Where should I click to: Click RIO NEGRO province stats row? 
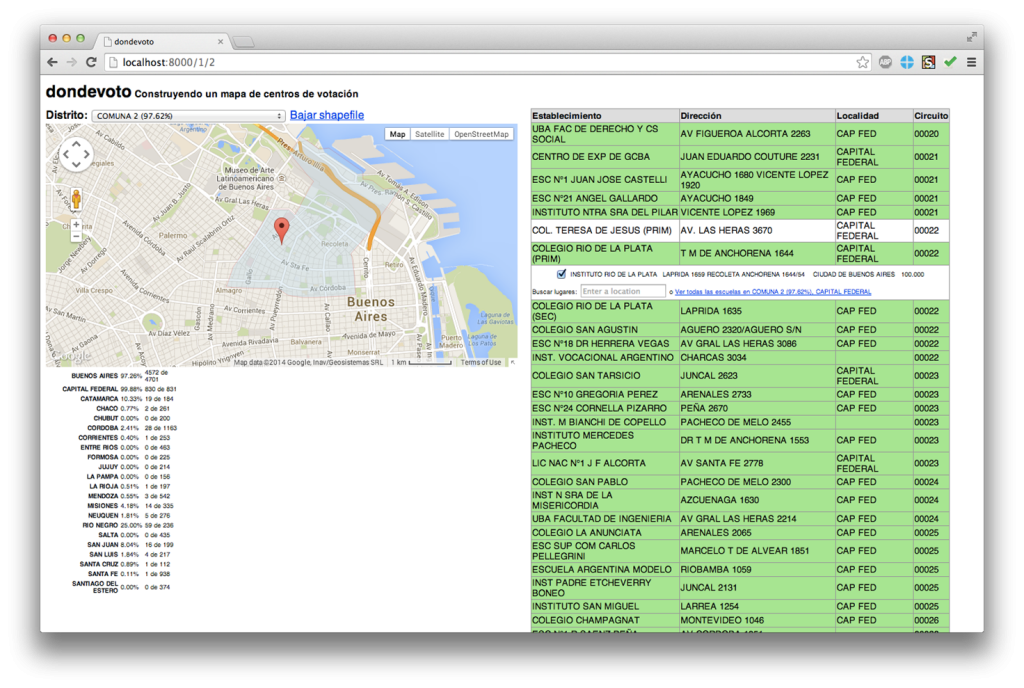(x=127, y=525)
